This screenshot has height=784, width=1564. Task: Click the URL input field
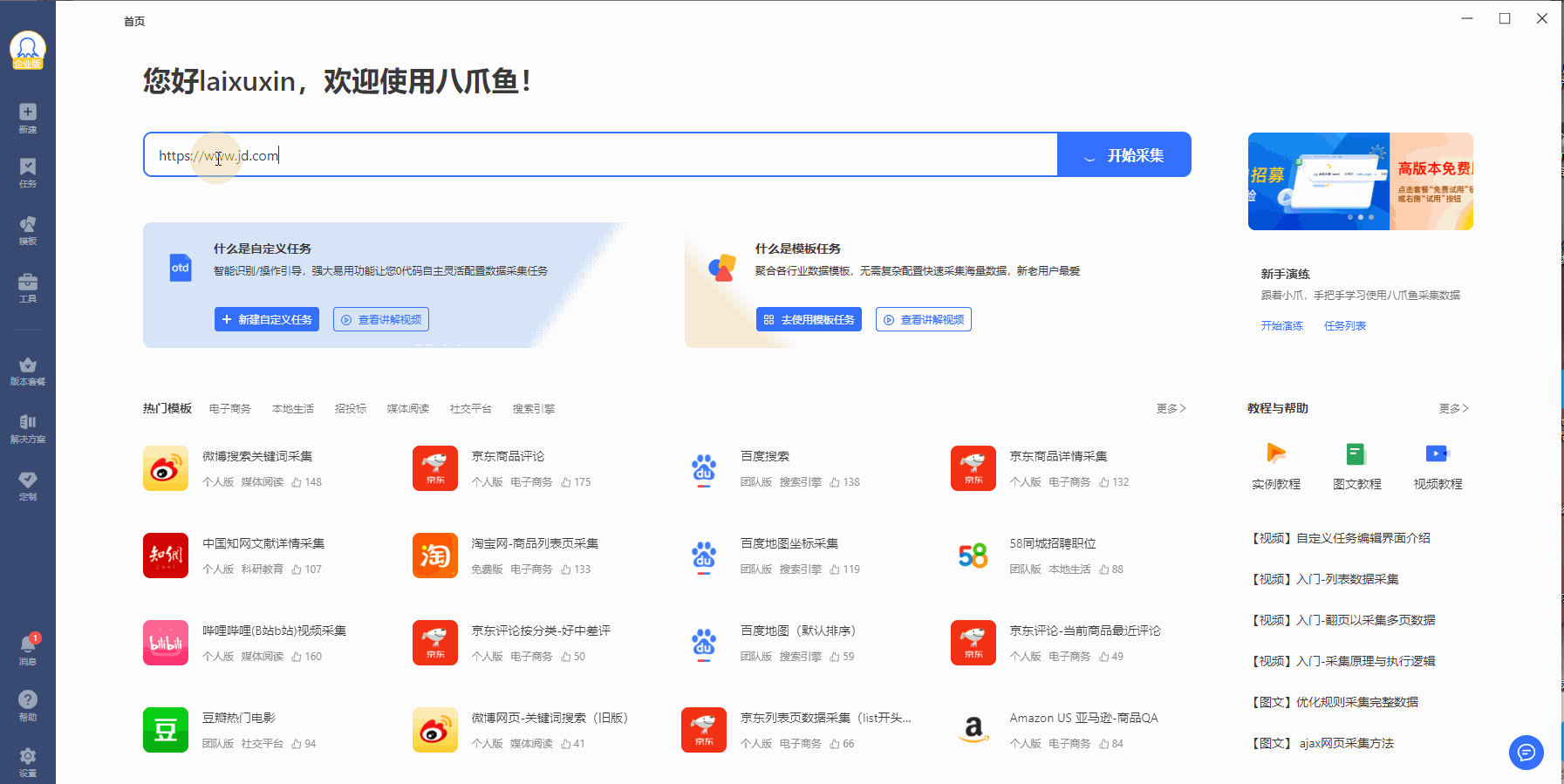pyautogui.click(x=600, y=155)
